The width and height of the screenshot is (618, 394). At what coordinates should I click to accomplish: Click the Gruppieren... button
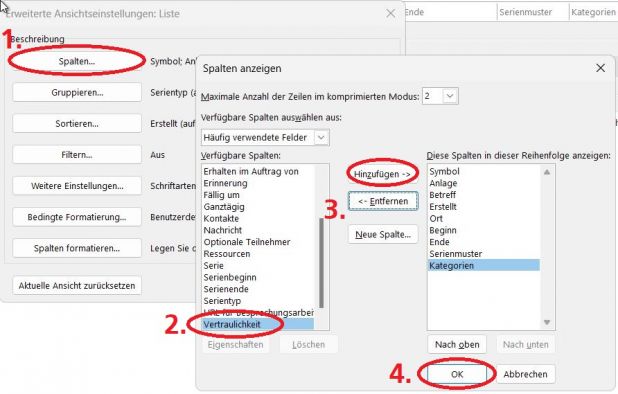click(x=77, y=93)
